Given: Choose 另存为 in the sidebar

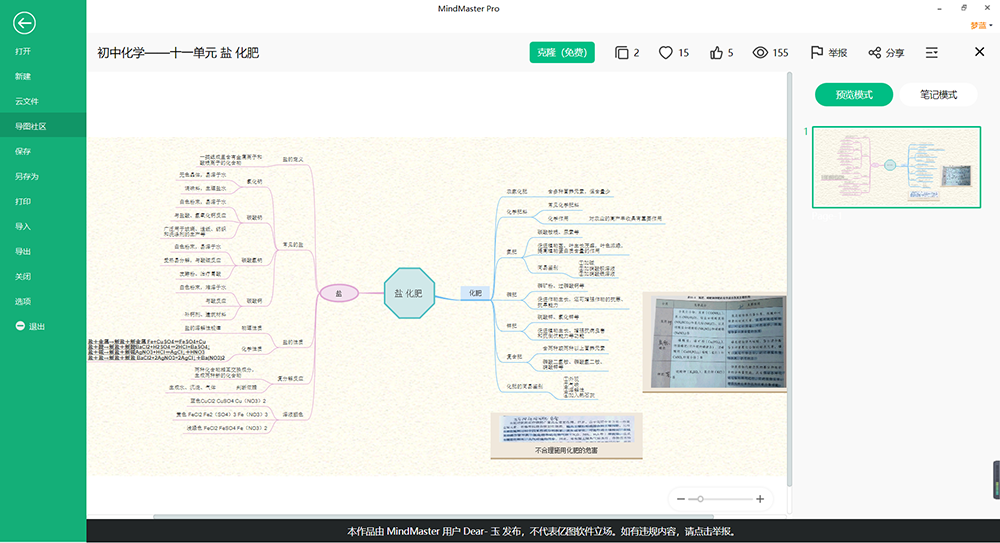Looking at the screenshot, I should point(27,176).
